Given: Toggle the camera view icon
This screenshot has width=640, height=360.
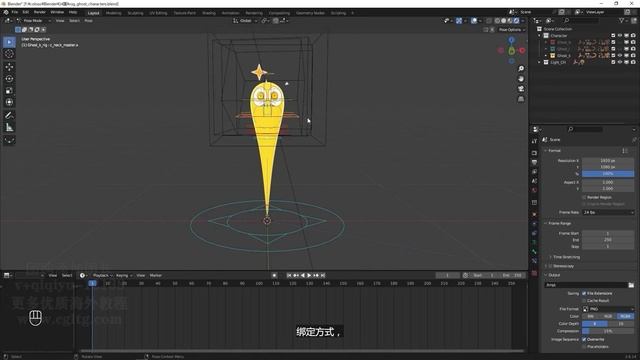Looking at the screenshot, I should tap(521, 89).
